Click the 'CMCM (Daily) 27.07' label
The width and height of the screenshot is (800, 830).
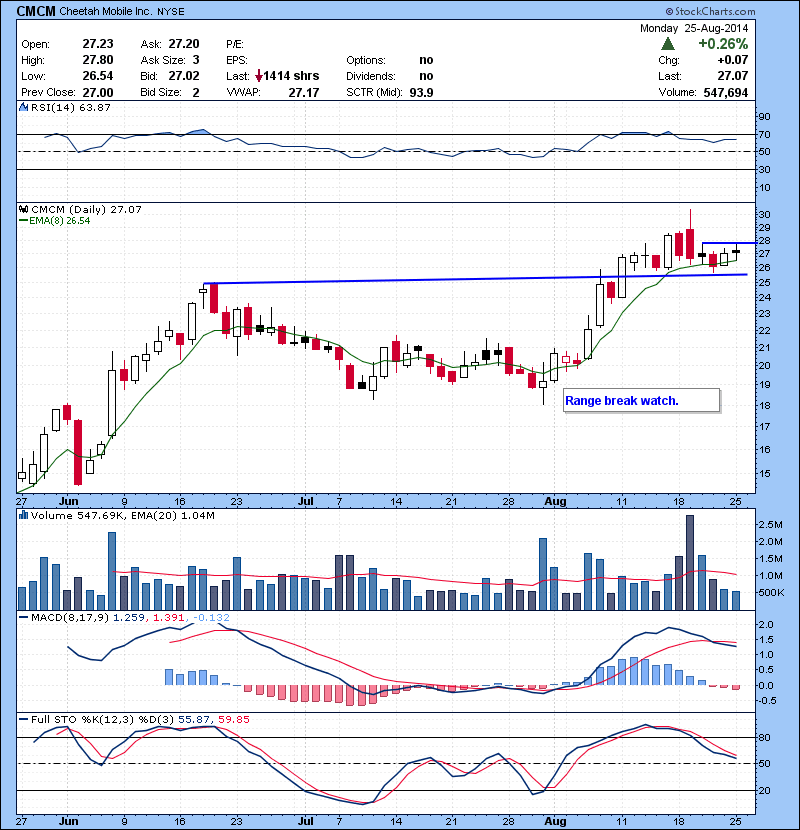coord(86,209)
